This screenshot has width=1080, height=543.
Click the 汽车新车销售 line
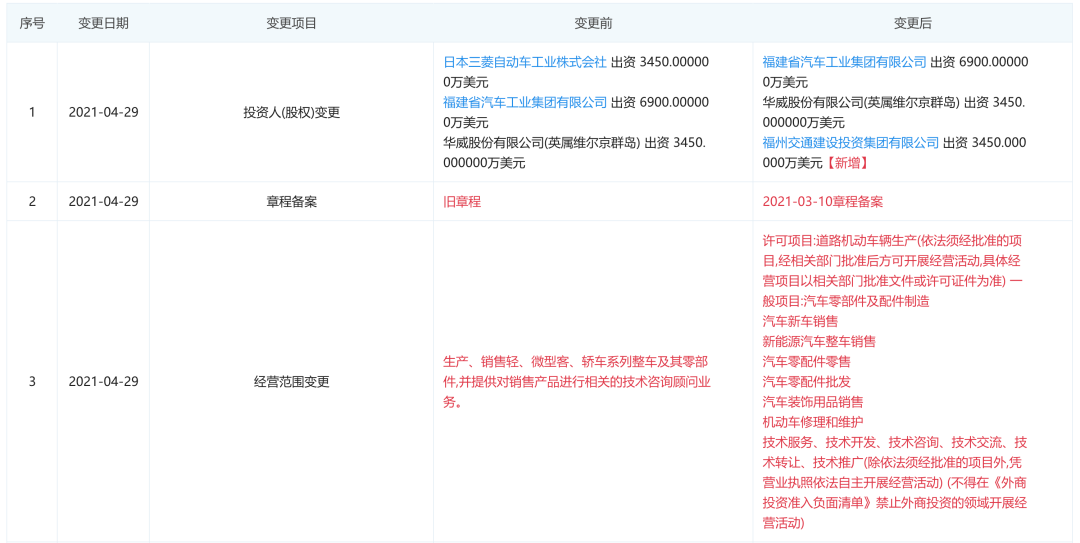pyautogui.click(x=800, y=321)
